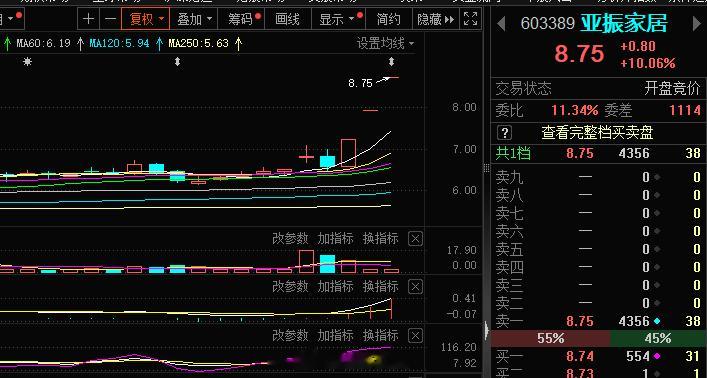707x378 pixels.
Task: Click 加指标 on the volume indicator panel
Action: coord(335,238)
